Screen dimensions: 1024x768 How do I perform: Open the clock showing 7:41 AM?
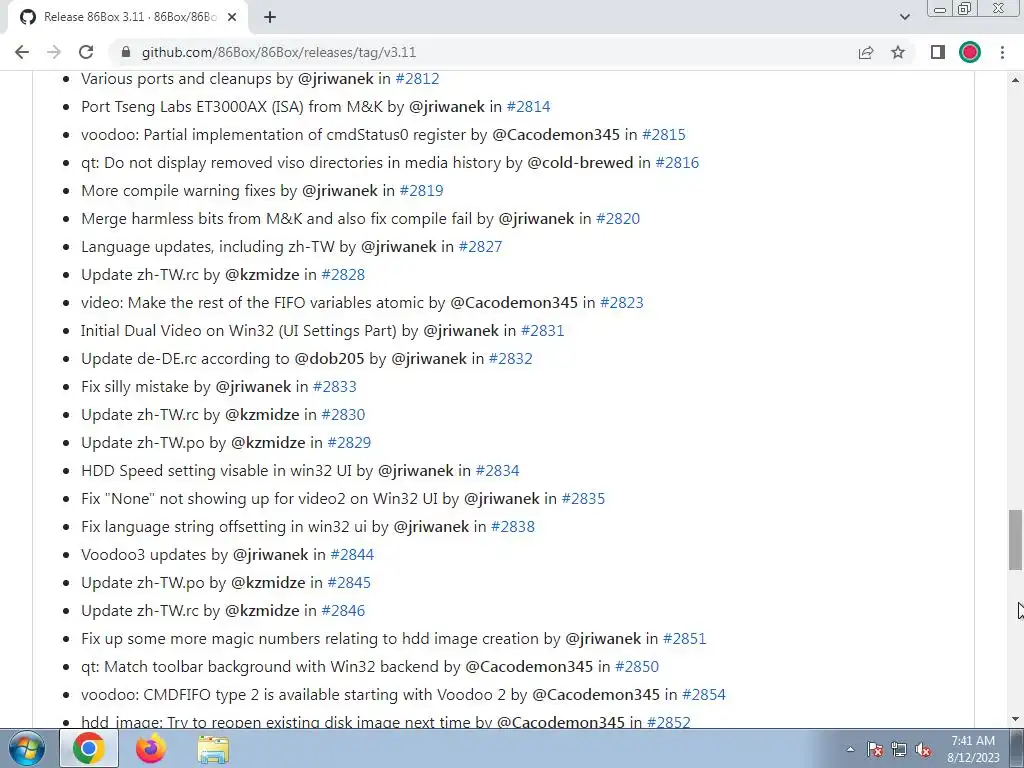coord(973,748)
